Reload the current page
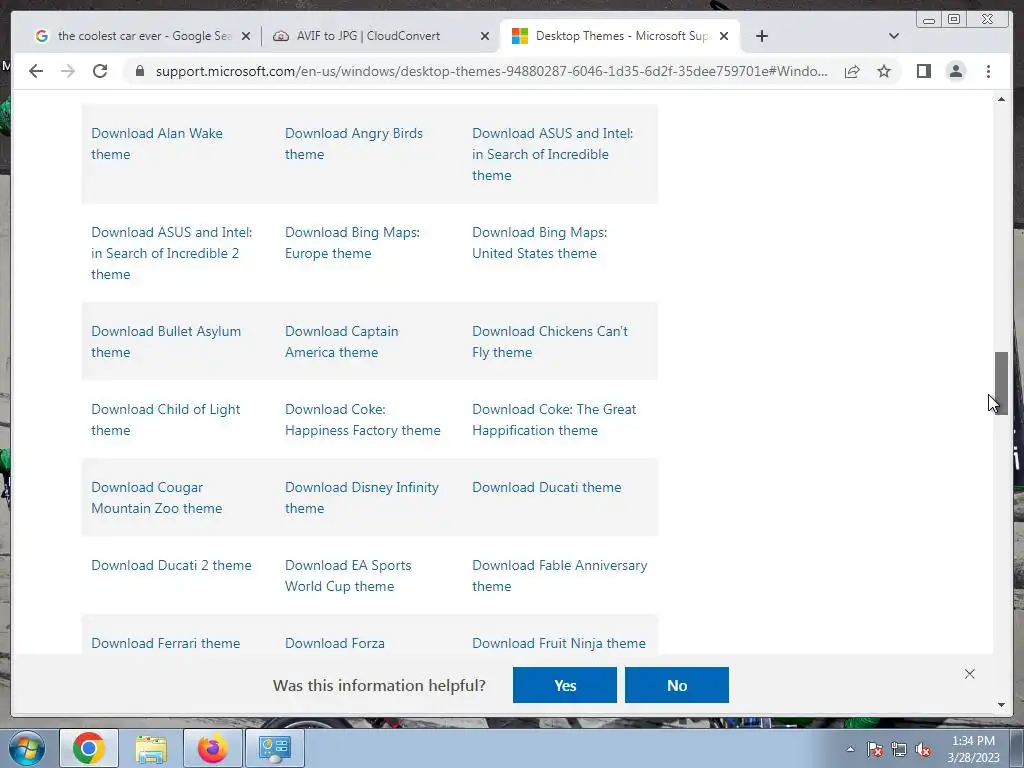Viewport: 1024px width, 768px height. 100,71
